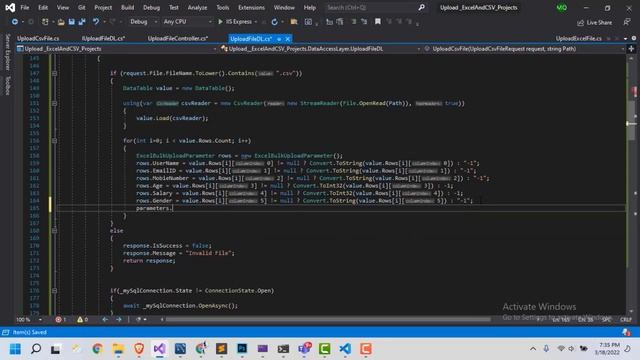The width and height of the screenshot is (640, 360).
Task: Click the error count indicator in status strip
Action: pos(61,320)
